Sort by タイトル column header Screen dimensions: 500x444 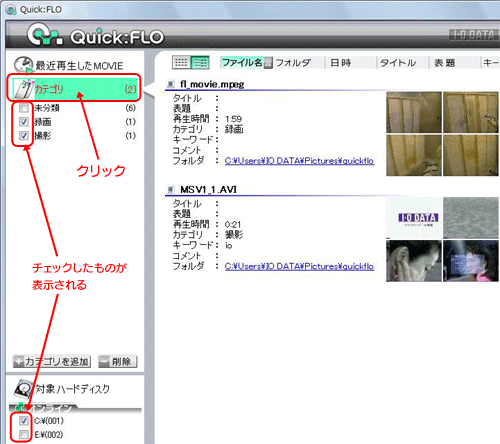(x=398, y=63)
